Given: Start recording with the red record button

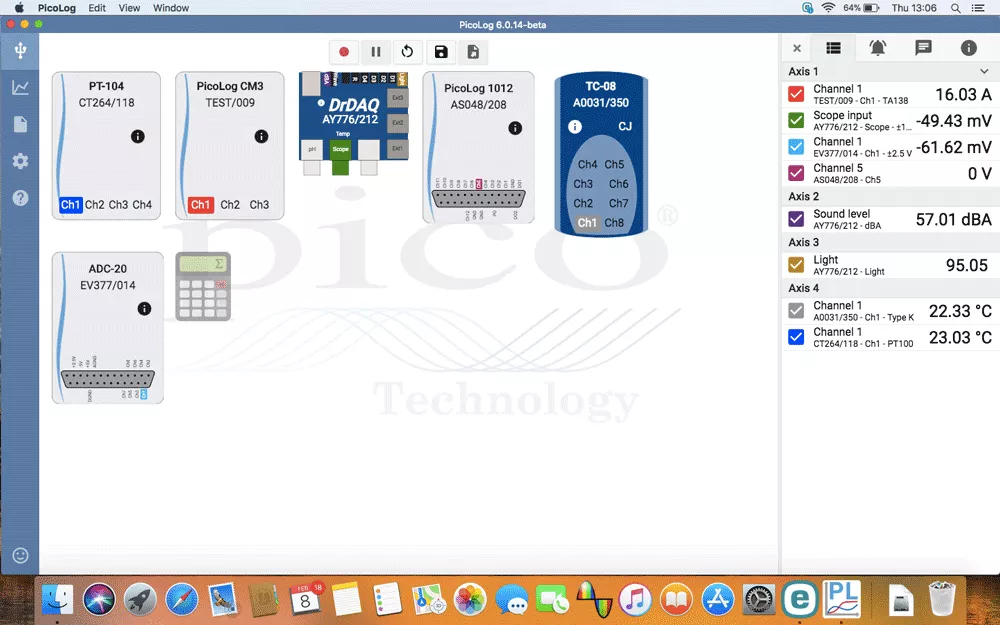Looking at the screenshot, I should [x=344, y=52].
